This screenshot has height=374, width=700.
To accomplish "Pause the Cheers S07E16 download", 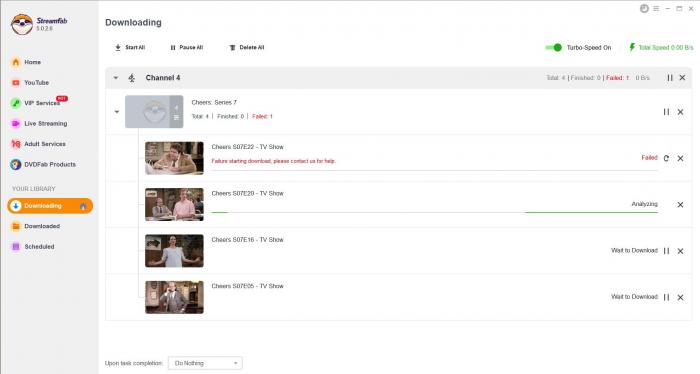I will click(666, 251).
